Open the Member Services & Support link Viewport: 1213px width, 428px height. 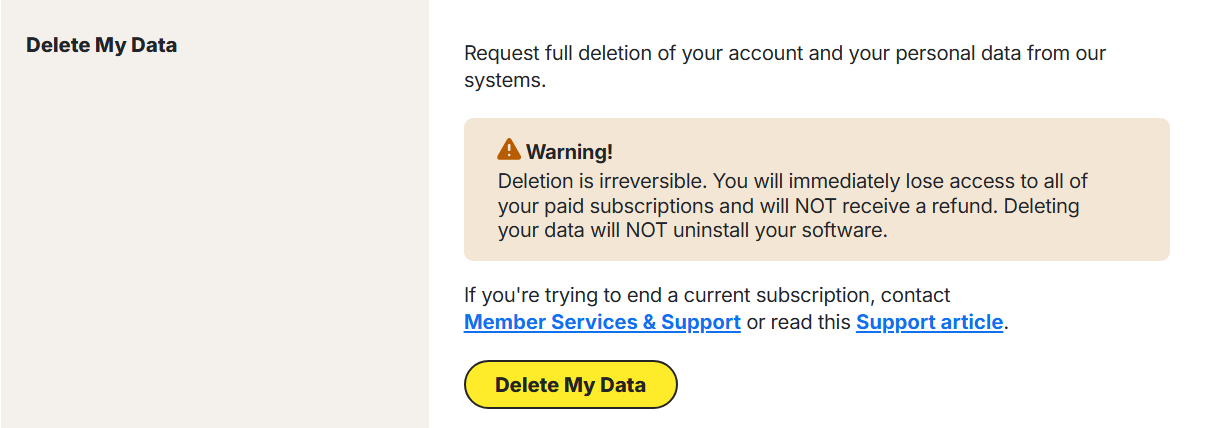click(602, 322)
